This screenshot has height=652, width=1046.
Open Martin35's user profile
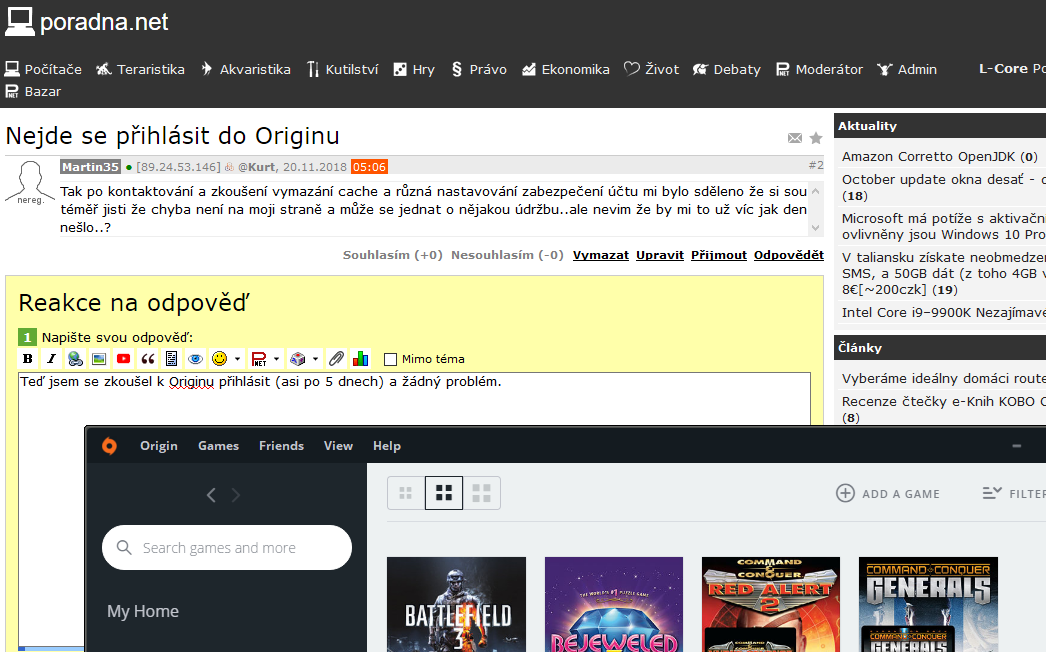click(x=90, y=167)
